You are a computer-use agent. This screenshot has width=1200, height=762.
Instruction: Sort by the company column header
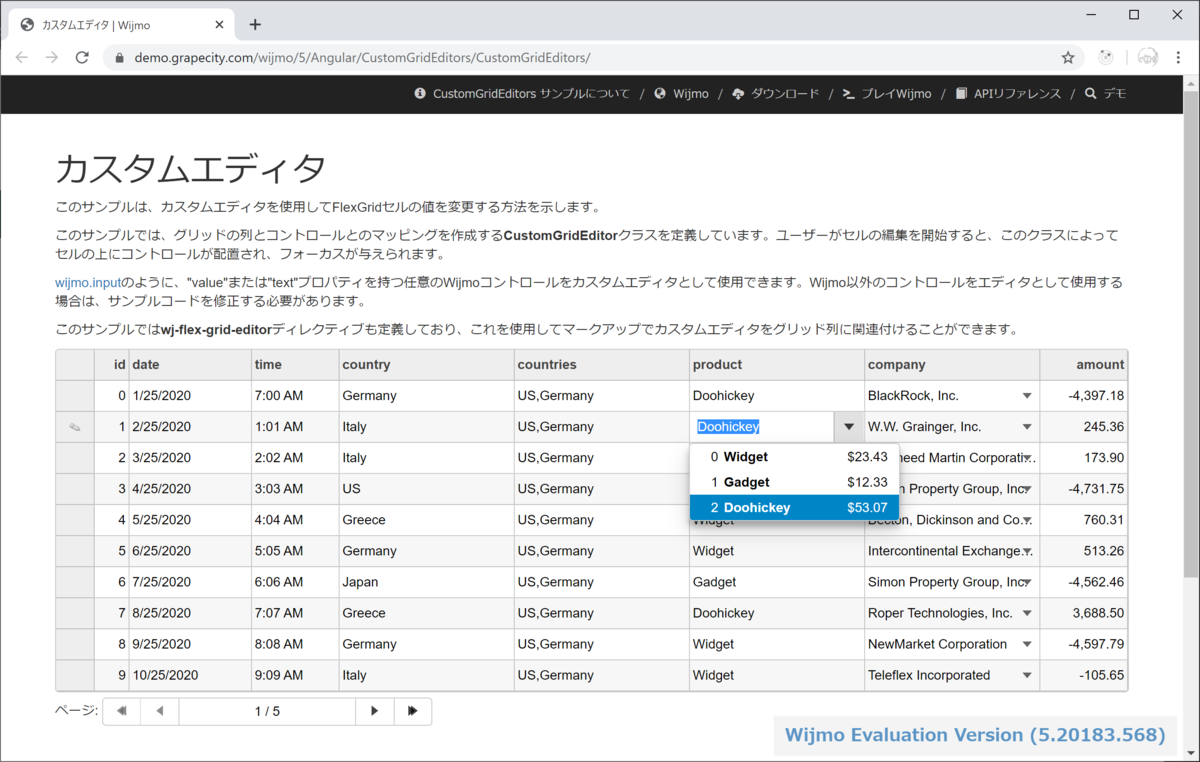[952, 365]
